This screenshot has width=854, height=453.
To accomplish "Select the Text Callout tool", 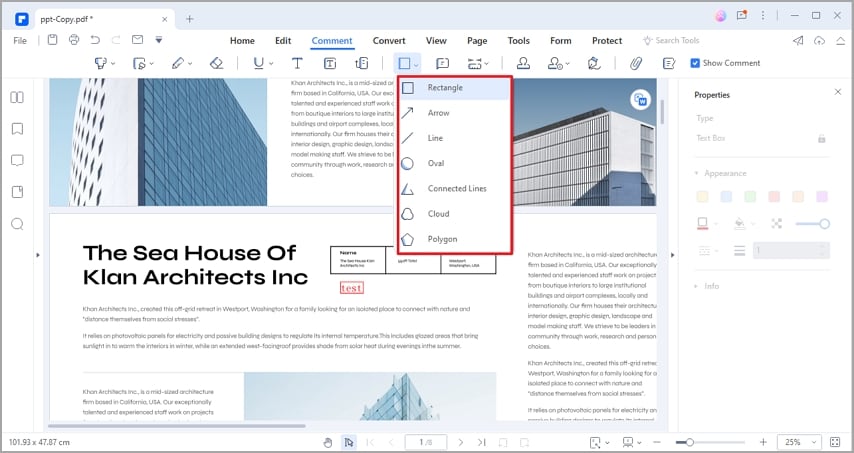I will (x=362, y=63).
